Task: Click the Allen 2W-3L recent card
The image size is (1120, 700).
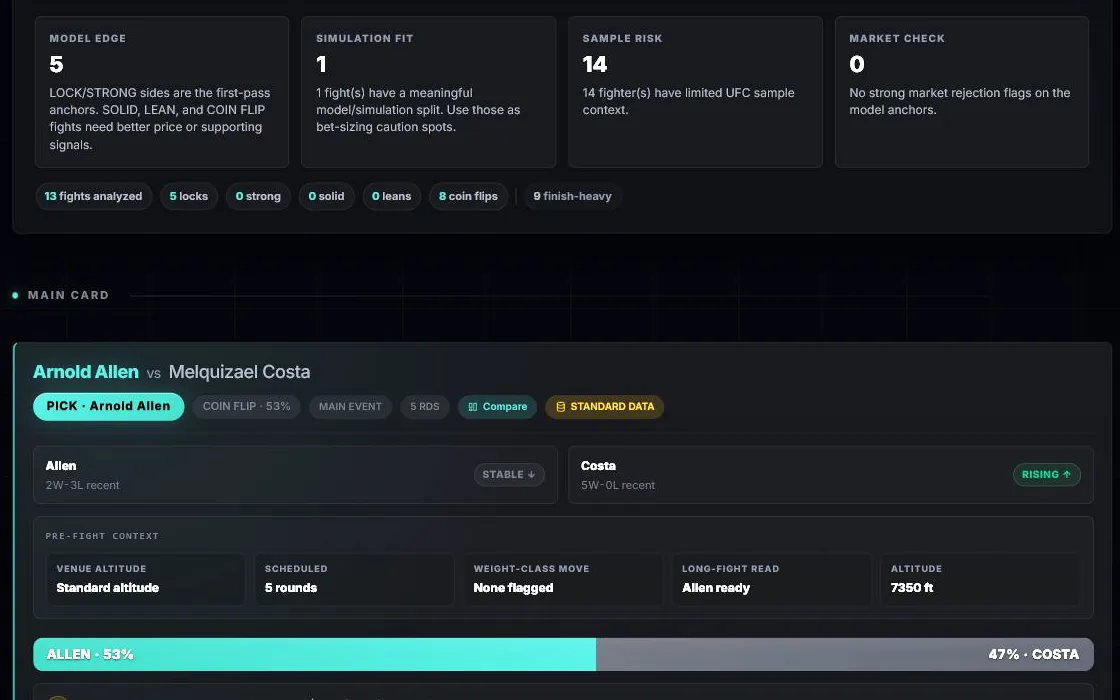Action: tap(295, 475)
